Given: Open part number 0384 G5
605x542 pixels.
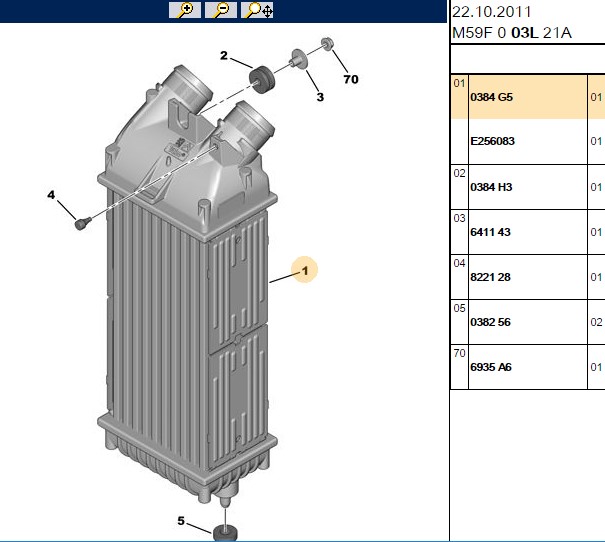Looking at the screenshot, I should [491, 97].
